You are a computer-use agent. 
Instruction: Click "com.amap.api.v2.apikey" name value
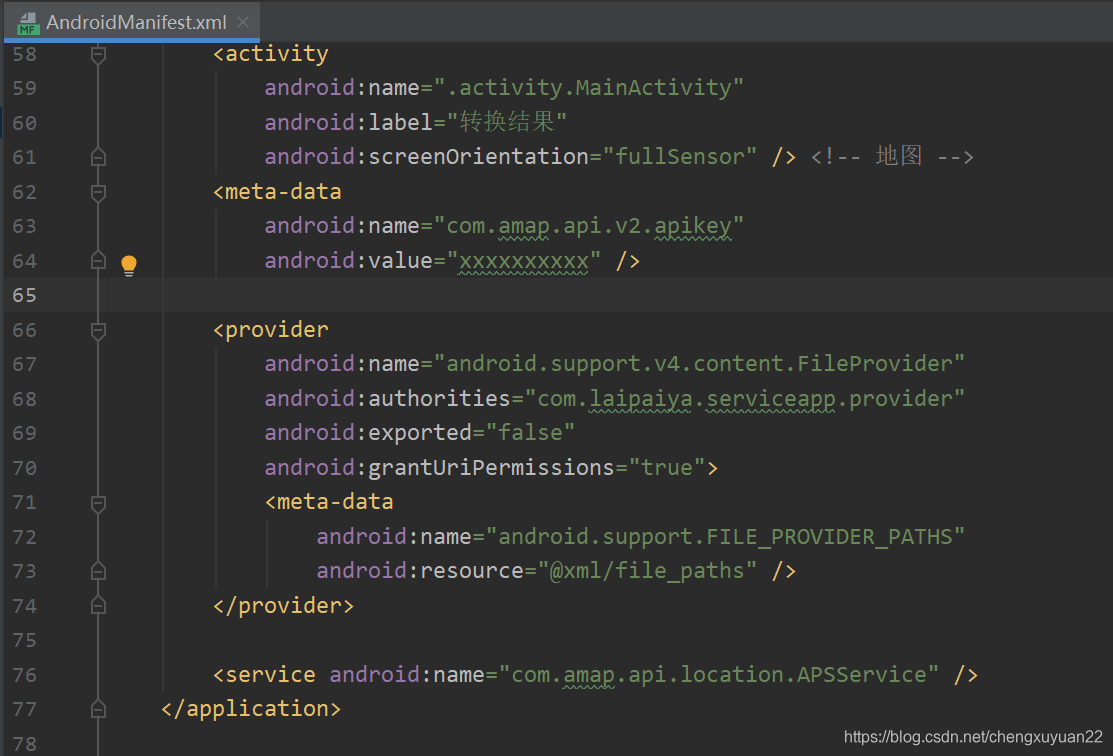[588, 226]
